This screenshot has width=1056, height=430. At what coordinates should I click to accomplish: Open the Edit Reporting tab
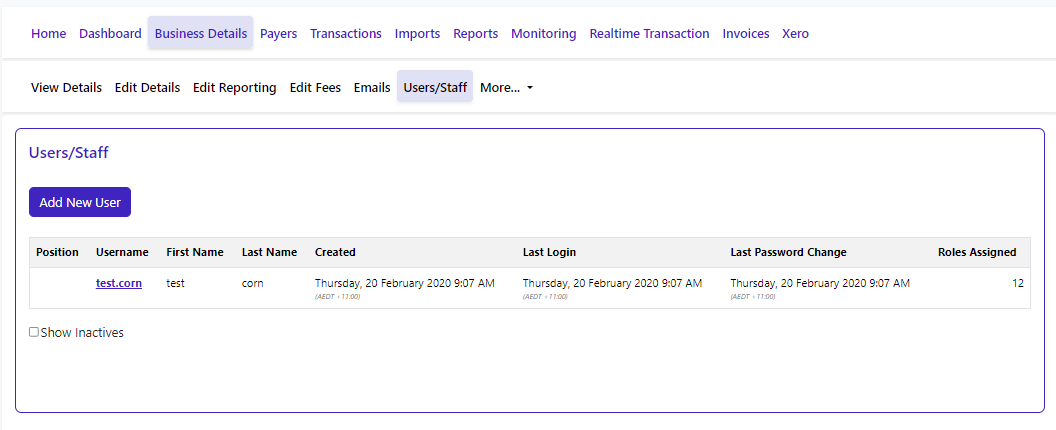pyautogui.click(x=234, y=87)
